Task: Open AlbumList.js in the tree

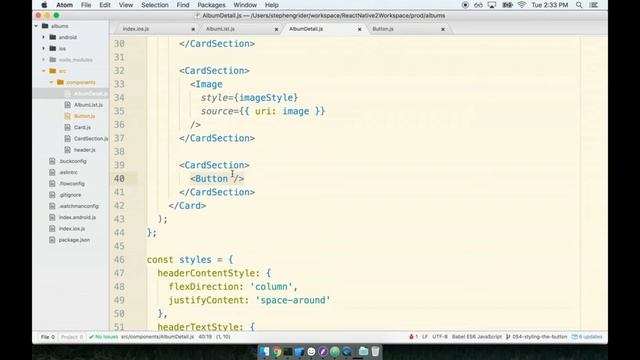Action: (88, 105)
